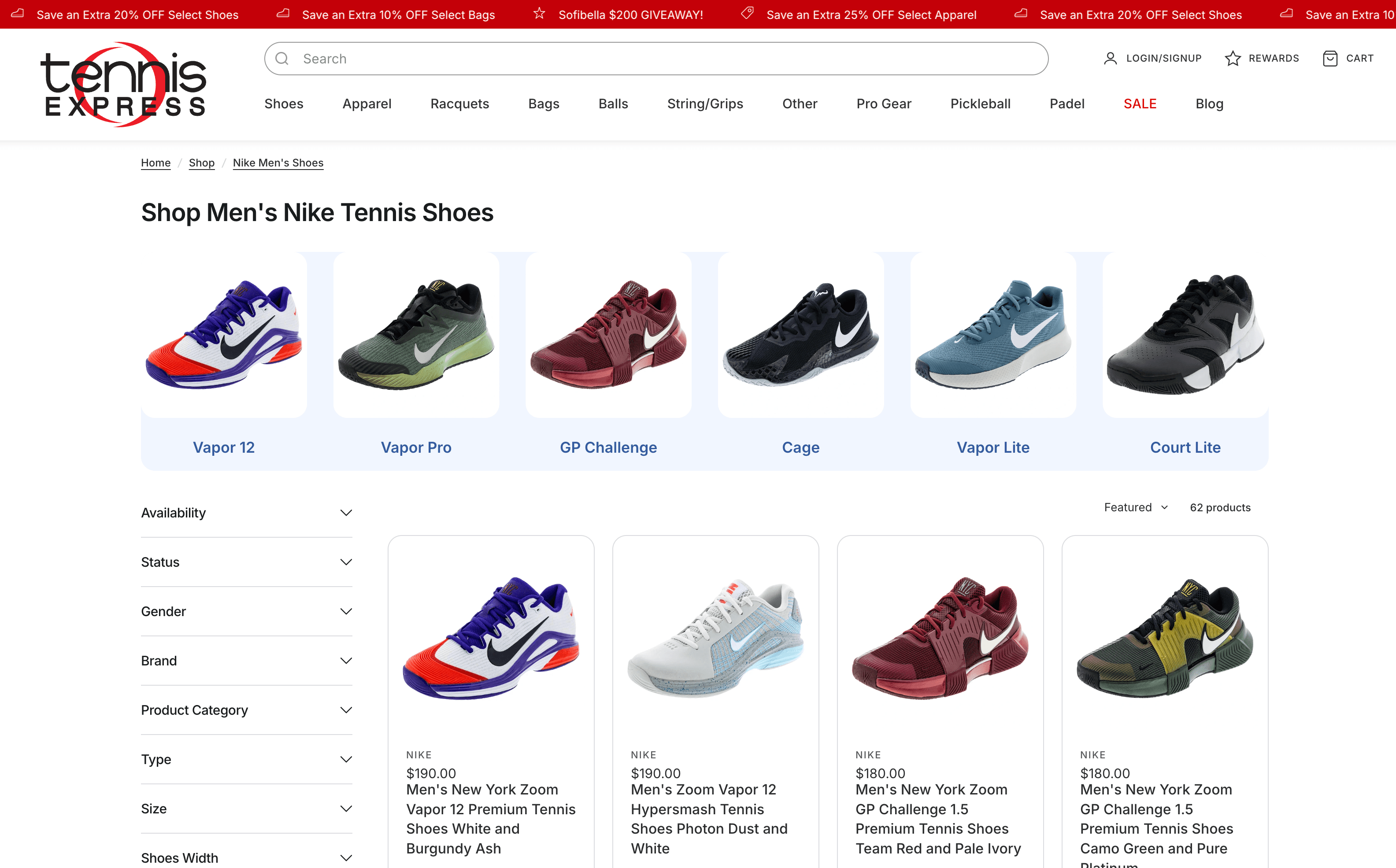Open the Racquets menu
This screenshot has height=868, width=1396.
tap(459, 104)
